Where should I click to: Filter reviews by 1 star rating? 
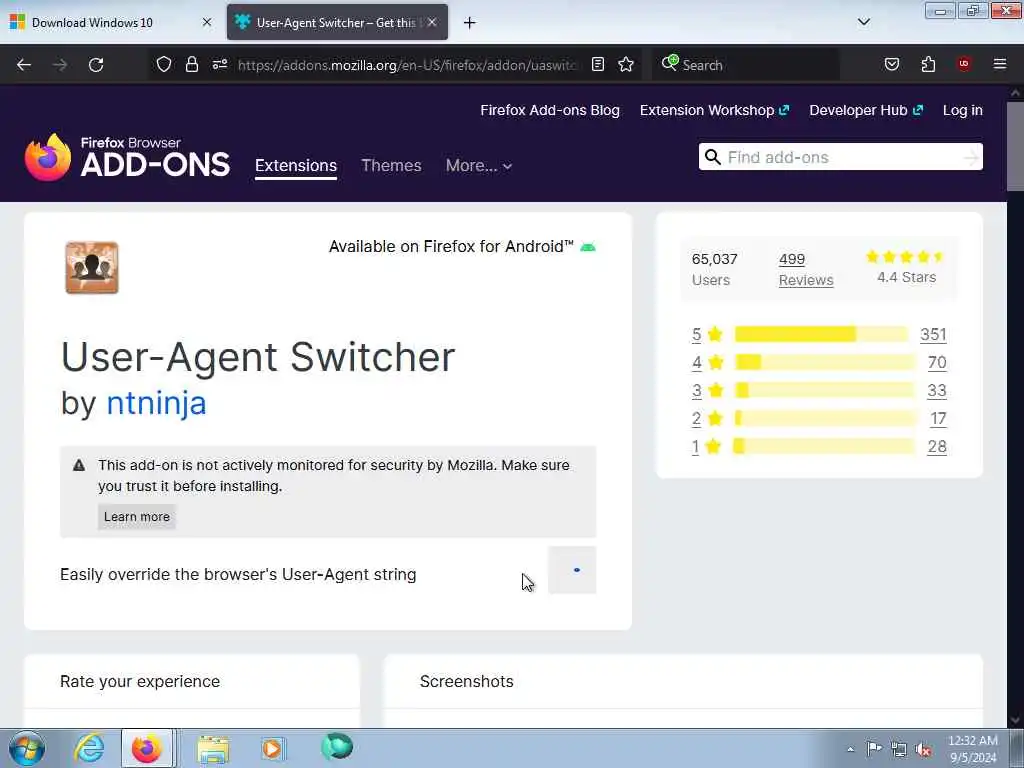[x=707, y=447]
